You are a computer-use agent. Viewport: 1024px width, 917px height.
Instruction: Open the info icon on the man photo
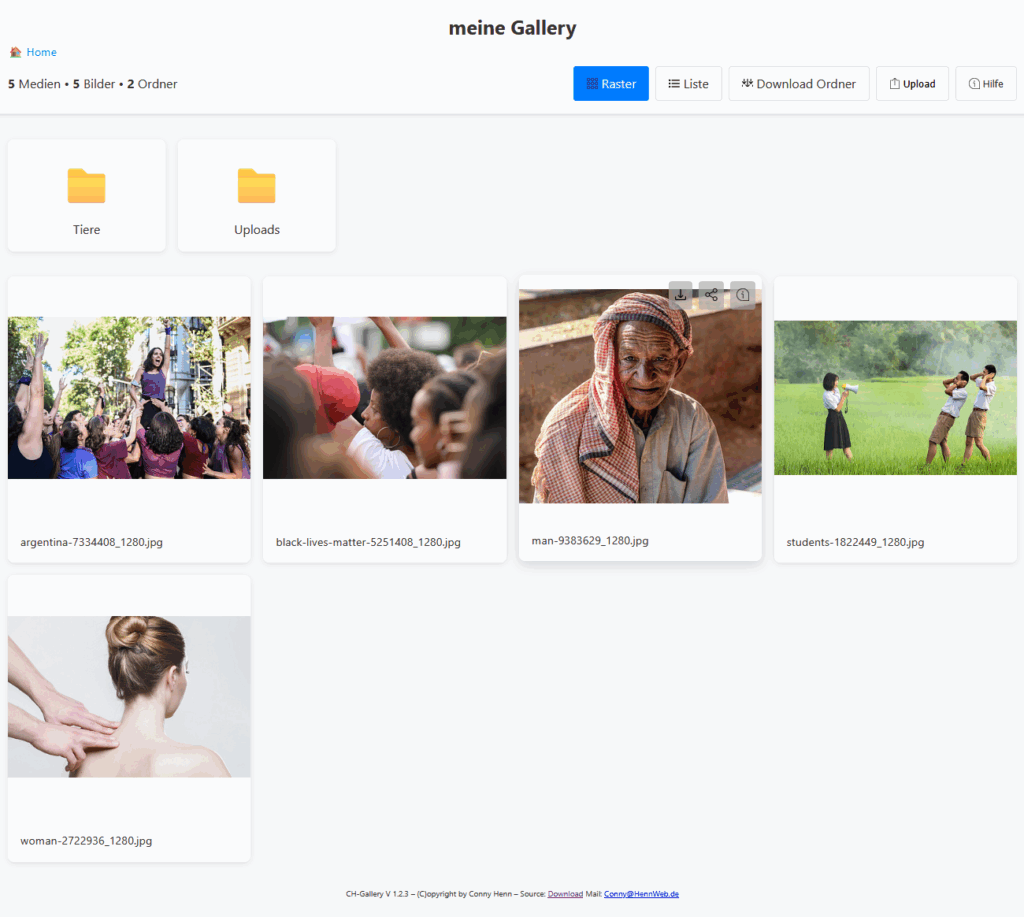point(742,295)
